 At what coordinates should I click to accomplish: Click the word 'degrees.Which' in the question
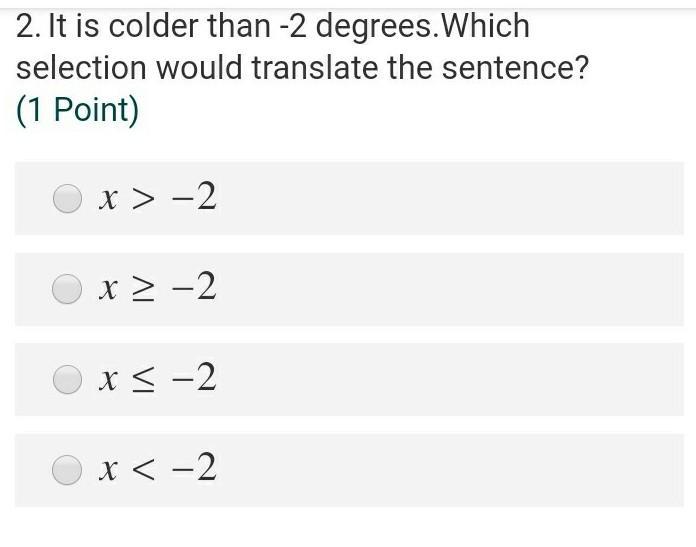tap(422, 27)
